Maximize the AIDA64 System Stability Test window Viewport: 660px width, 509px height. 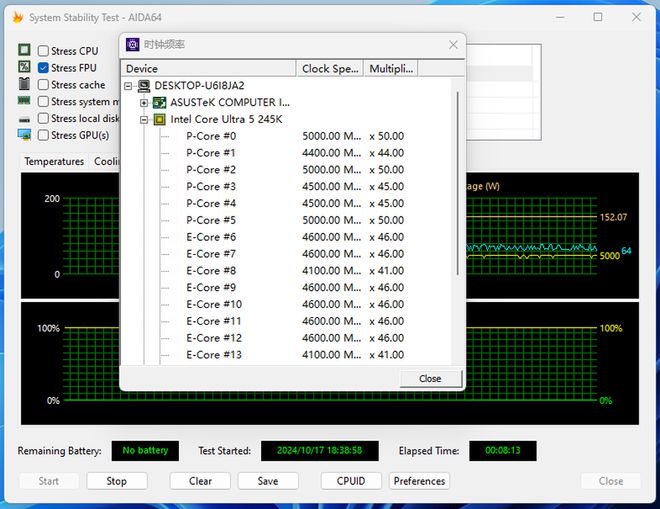point(598,17)
